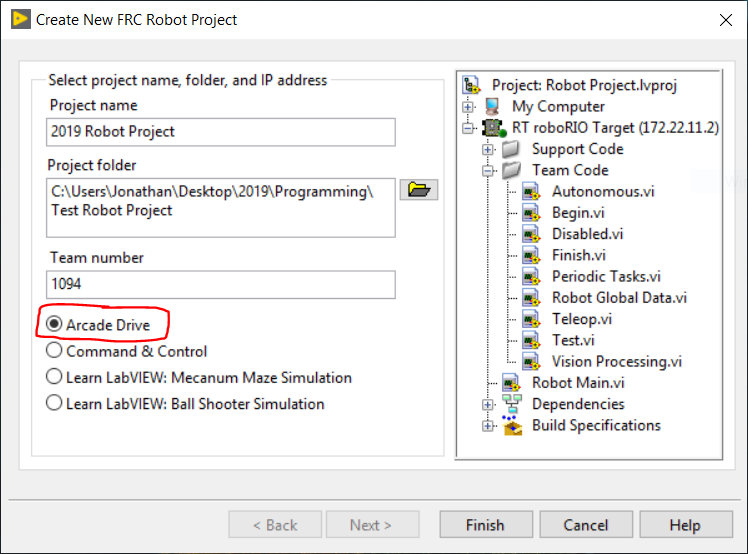Select 'Vision Processing.vi' text in tree
748x554 pixels.
[x=617, y=362]
